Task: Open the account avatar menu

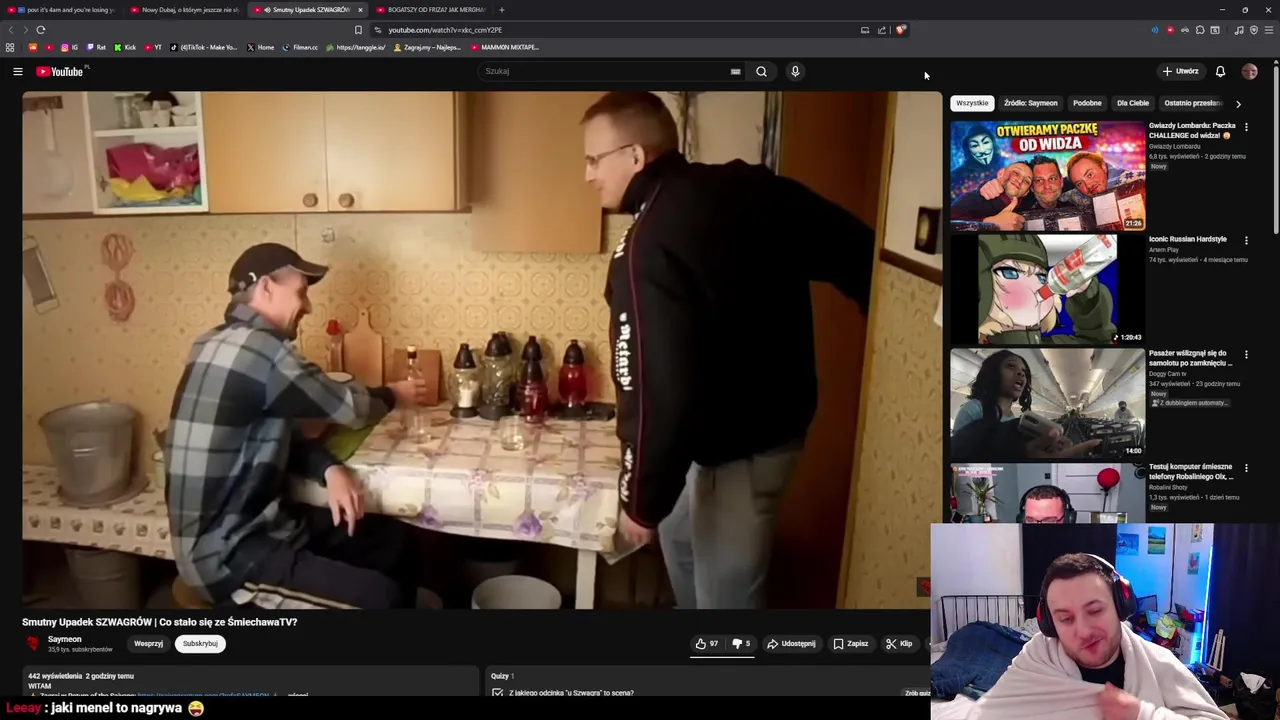Action: click(x=1249, y=71)
